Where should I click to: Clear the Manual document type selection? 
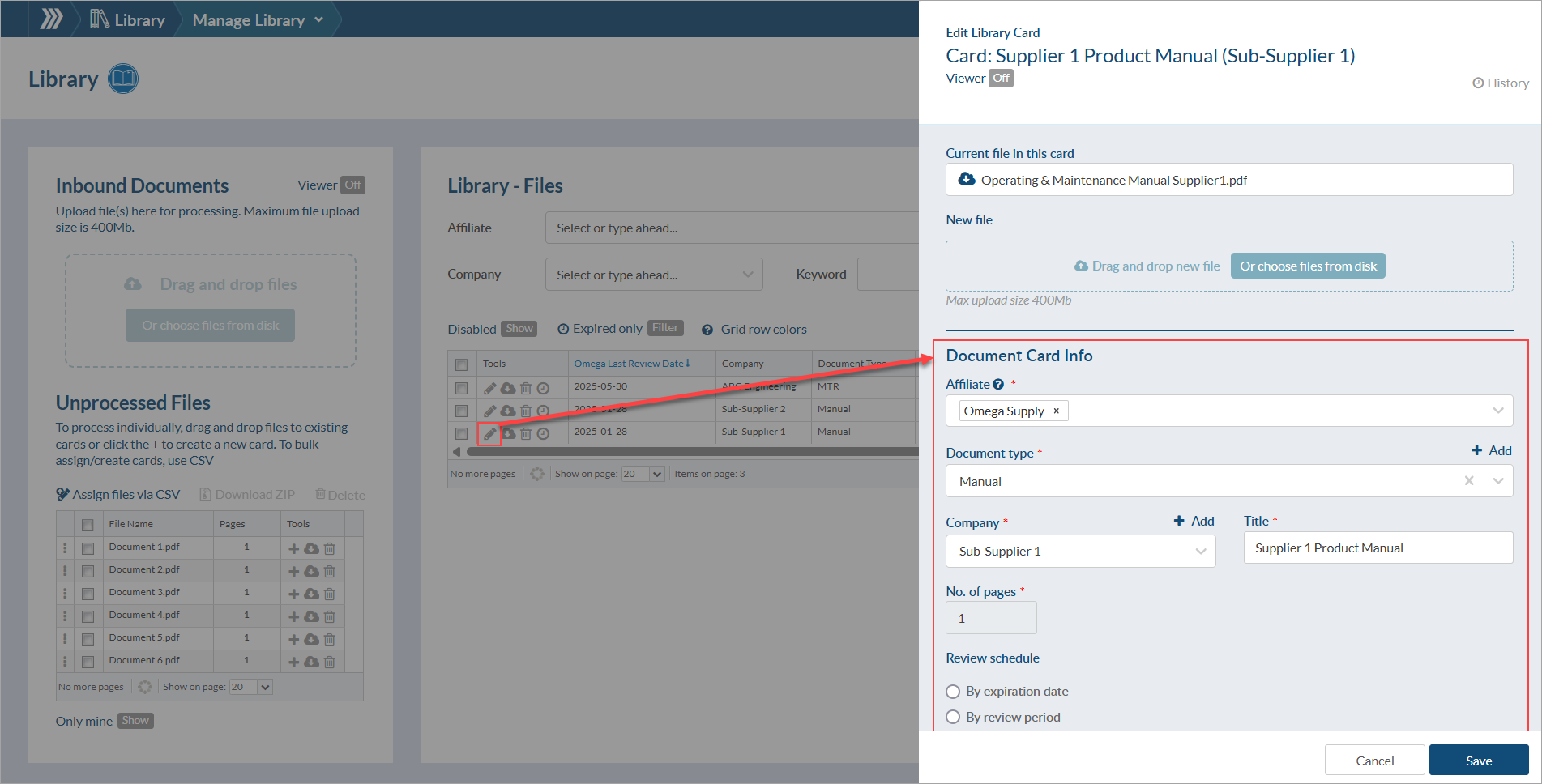pos(1469,481)
